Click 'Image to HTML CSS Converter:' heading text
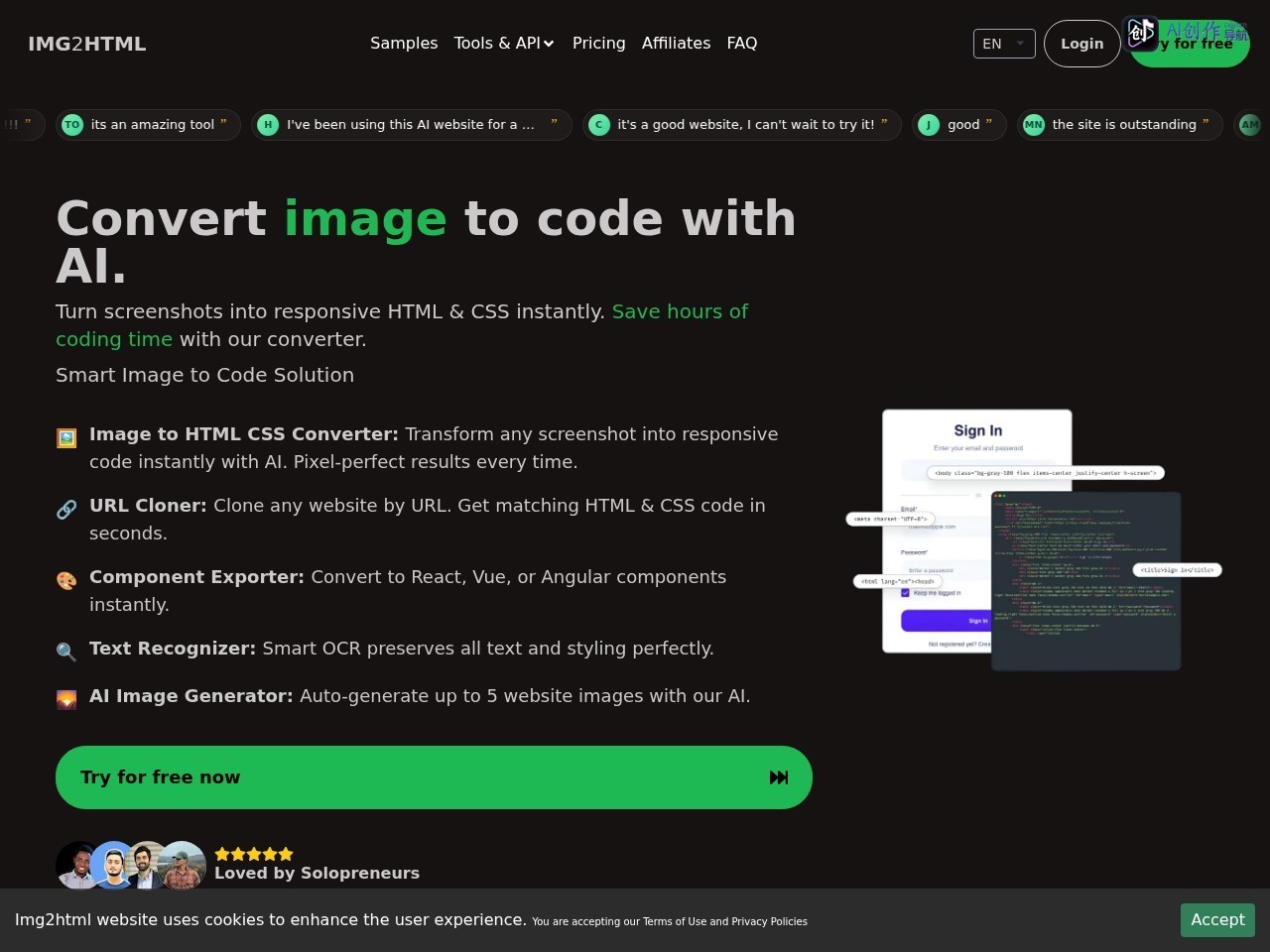The height and width of the screenshot is (952, 1270). click(244, 434)
